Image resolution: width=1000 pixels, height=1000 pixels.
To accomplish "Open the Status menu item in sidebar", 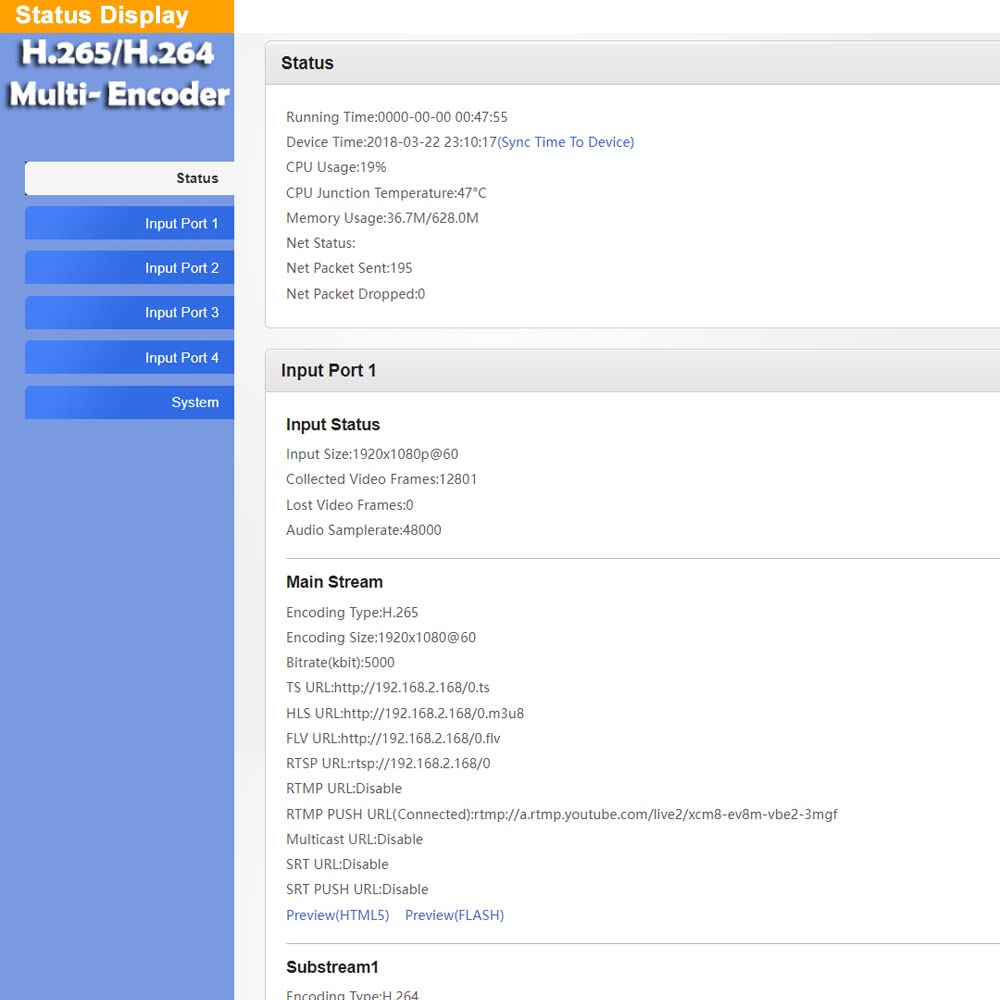I will tap(129, 178).
